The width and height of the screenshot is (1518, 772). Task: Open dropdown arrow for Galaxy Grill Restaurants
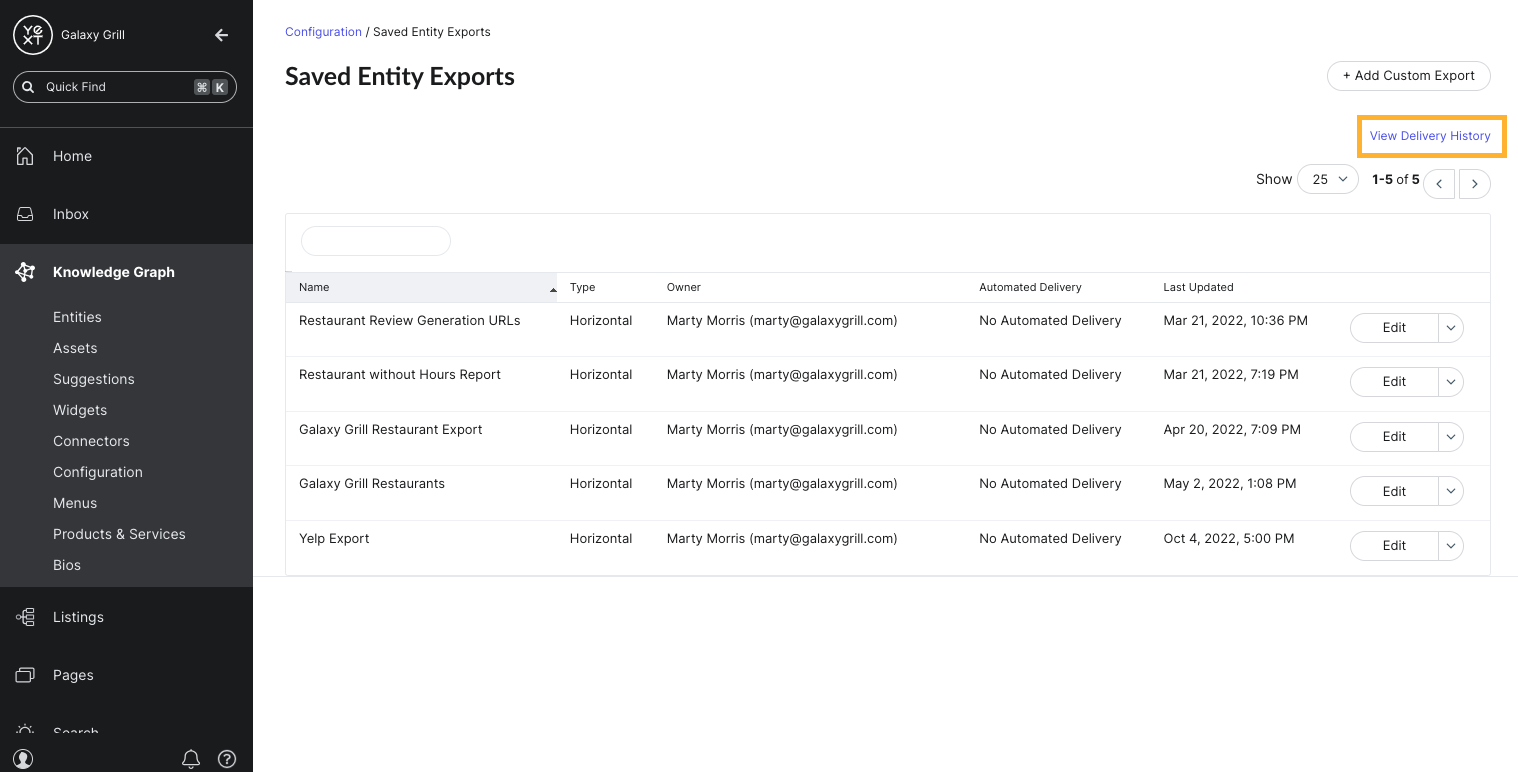[1451, 491]
